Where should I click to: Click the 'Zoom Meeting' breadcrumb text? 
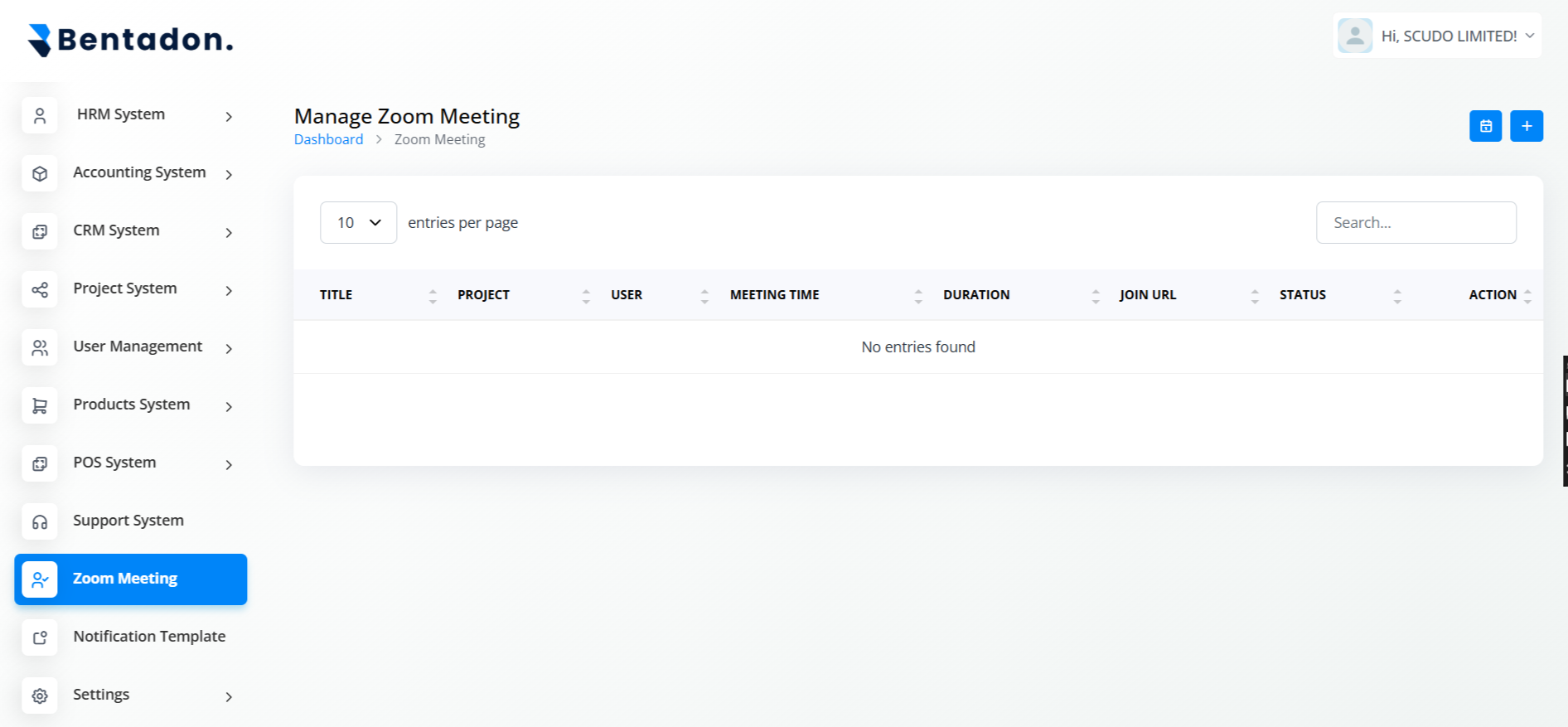click(440, 139)
